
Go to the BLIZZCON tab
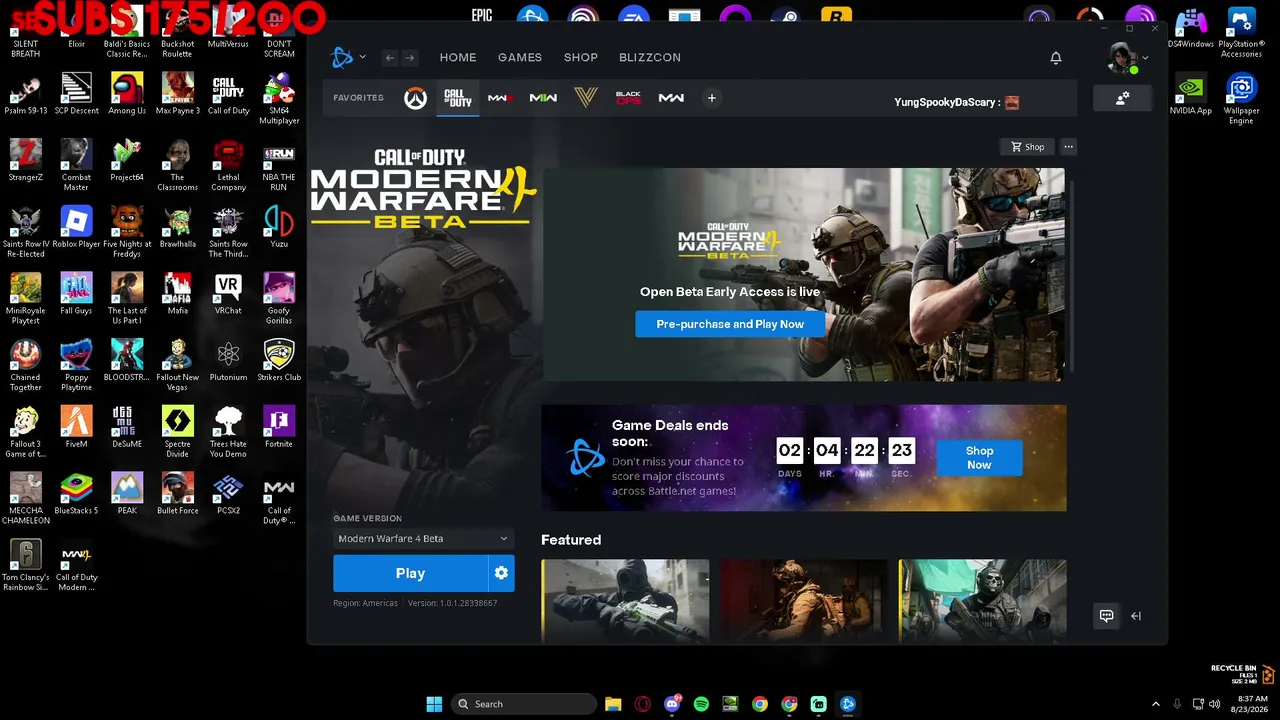pyautogui.click(x=650, y=58)
